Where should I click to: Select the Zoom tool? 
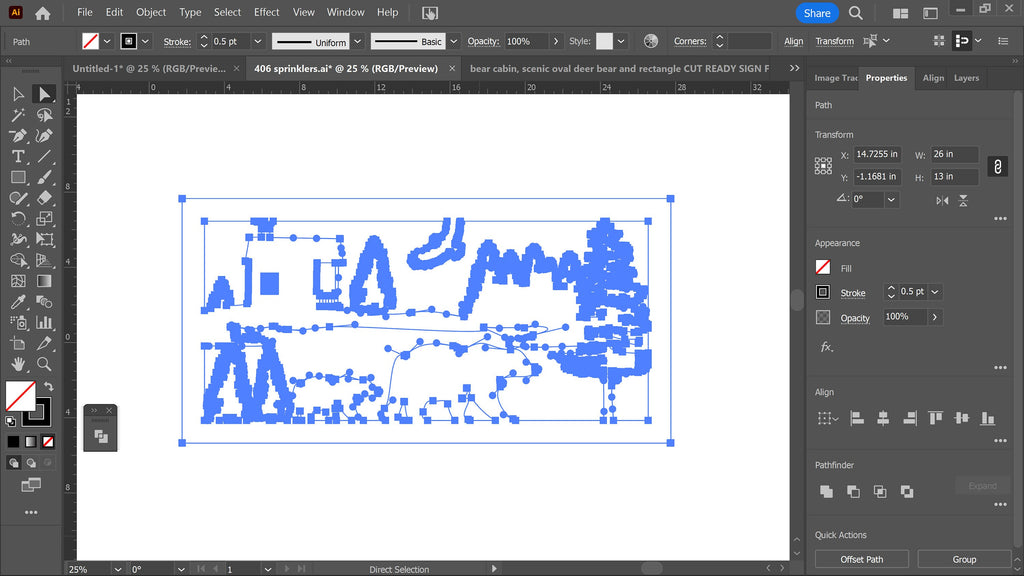(x=44, y=364)
